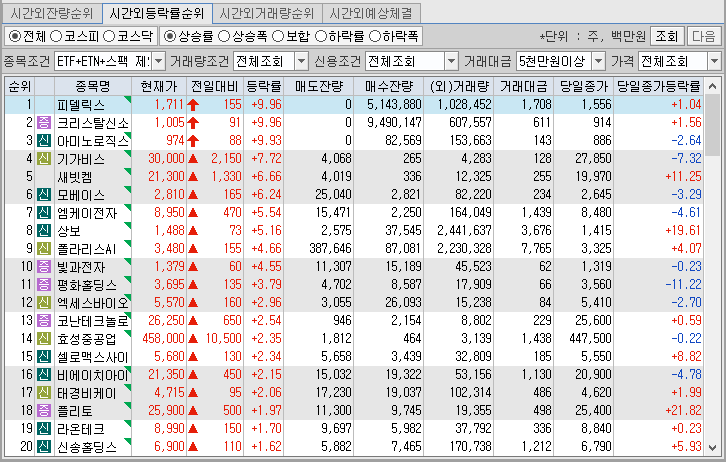The height and width of the screenshot is (462, 726).
Task: Select 코스닥 radio button
Action: 109,36
